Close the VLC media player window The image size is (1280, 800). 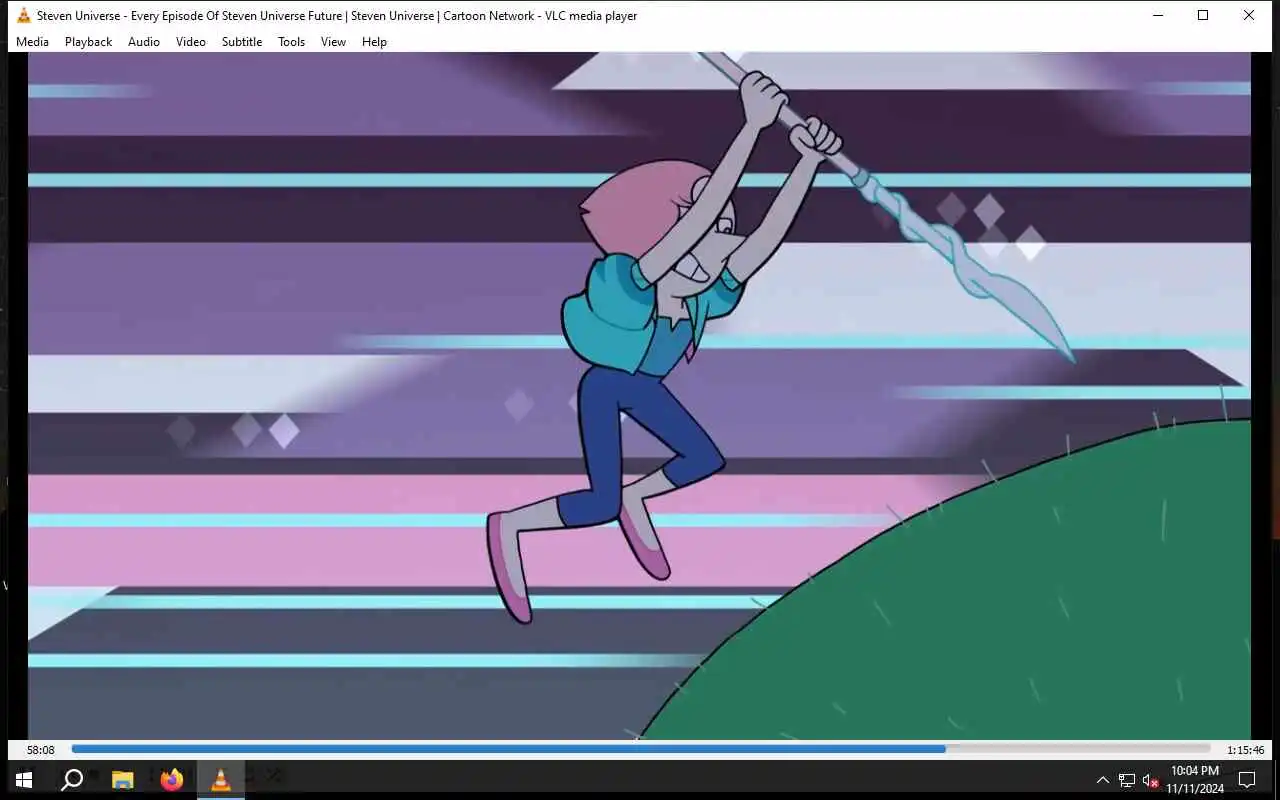click(1249, 15)
